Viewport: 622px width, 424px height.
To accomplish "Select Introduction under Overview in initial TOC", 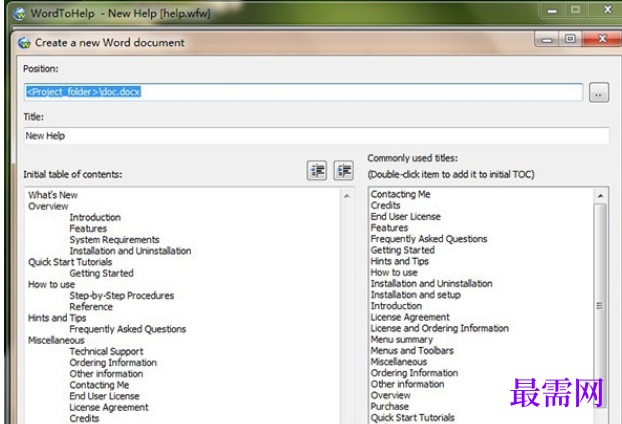I will tap(95, 217).
